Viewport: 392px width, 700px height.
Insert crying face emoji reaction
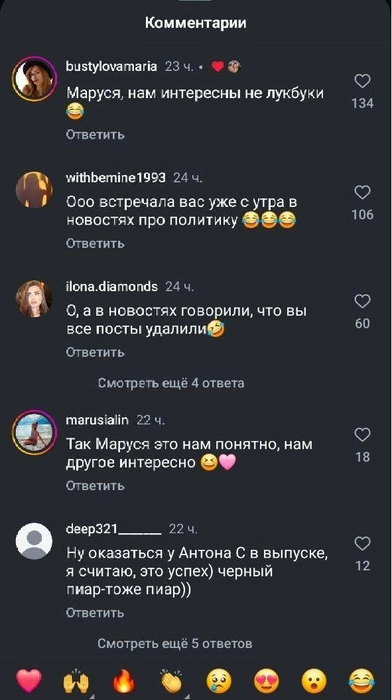coord(219,682)
